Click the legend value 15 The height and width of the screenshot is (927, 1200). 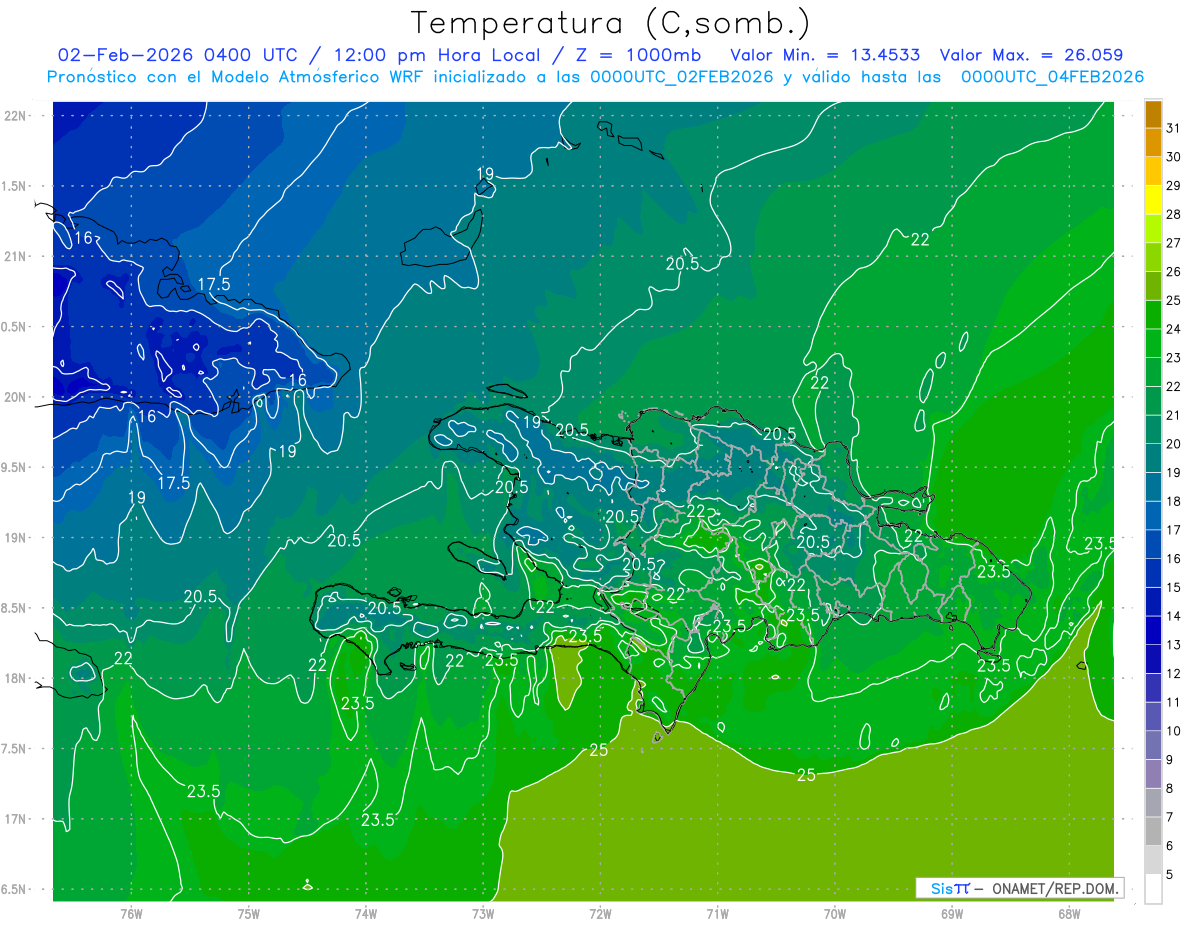[1173, 587]
